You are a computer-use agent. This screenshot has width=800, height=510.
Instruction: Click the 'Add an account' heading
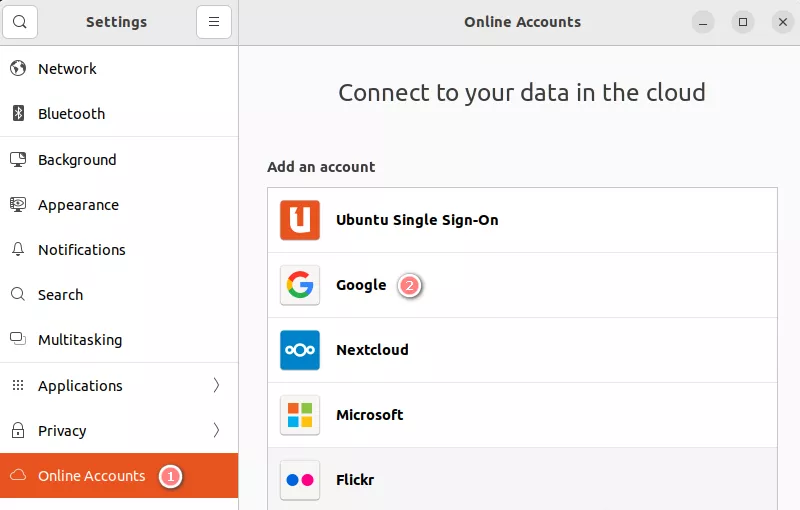pyautogui.click(x=321, y=167)
